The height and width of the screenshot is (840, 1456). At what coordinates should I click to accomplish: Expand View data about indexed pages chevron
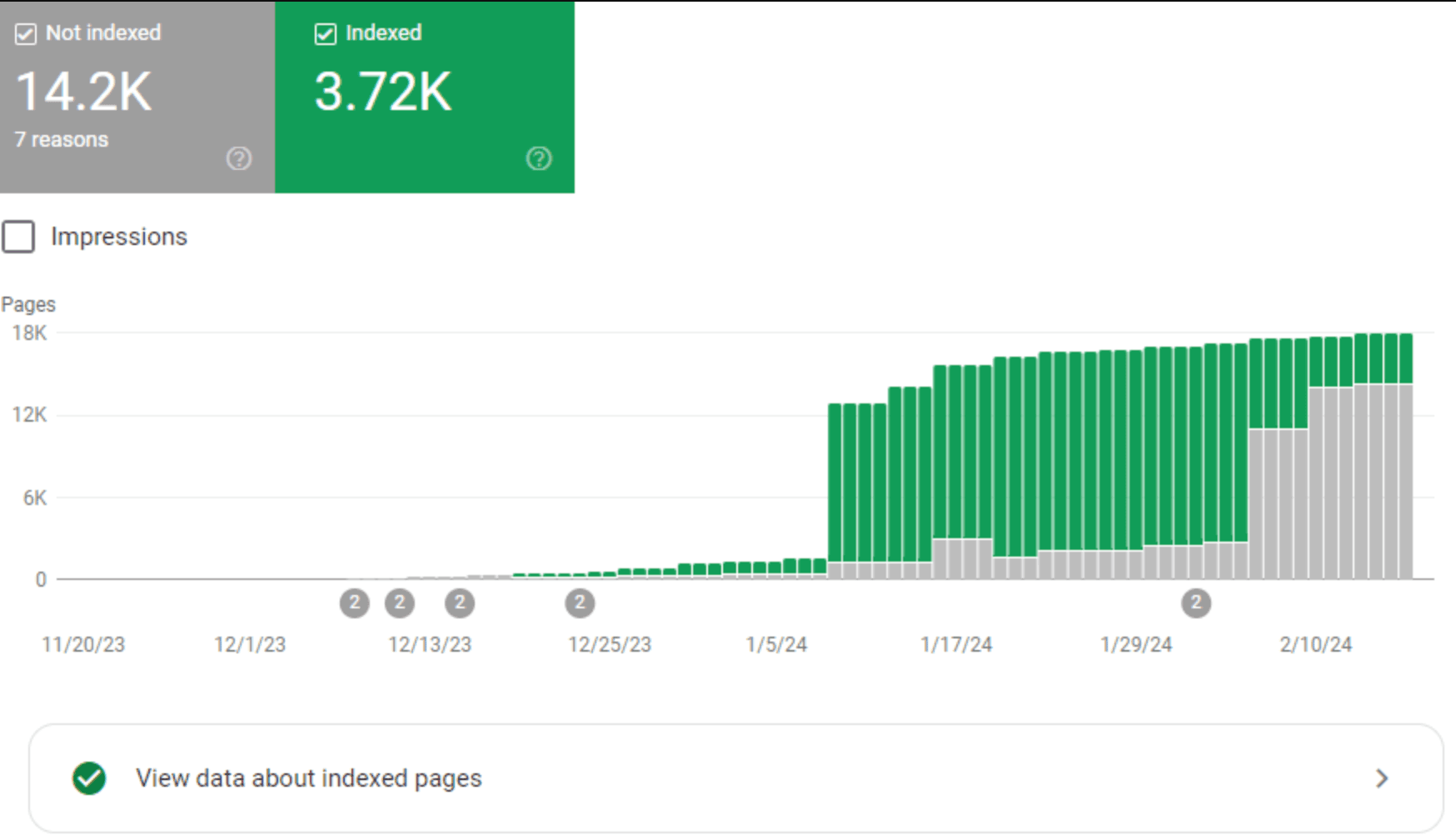pyautogui.click(x=1382, y=778)
